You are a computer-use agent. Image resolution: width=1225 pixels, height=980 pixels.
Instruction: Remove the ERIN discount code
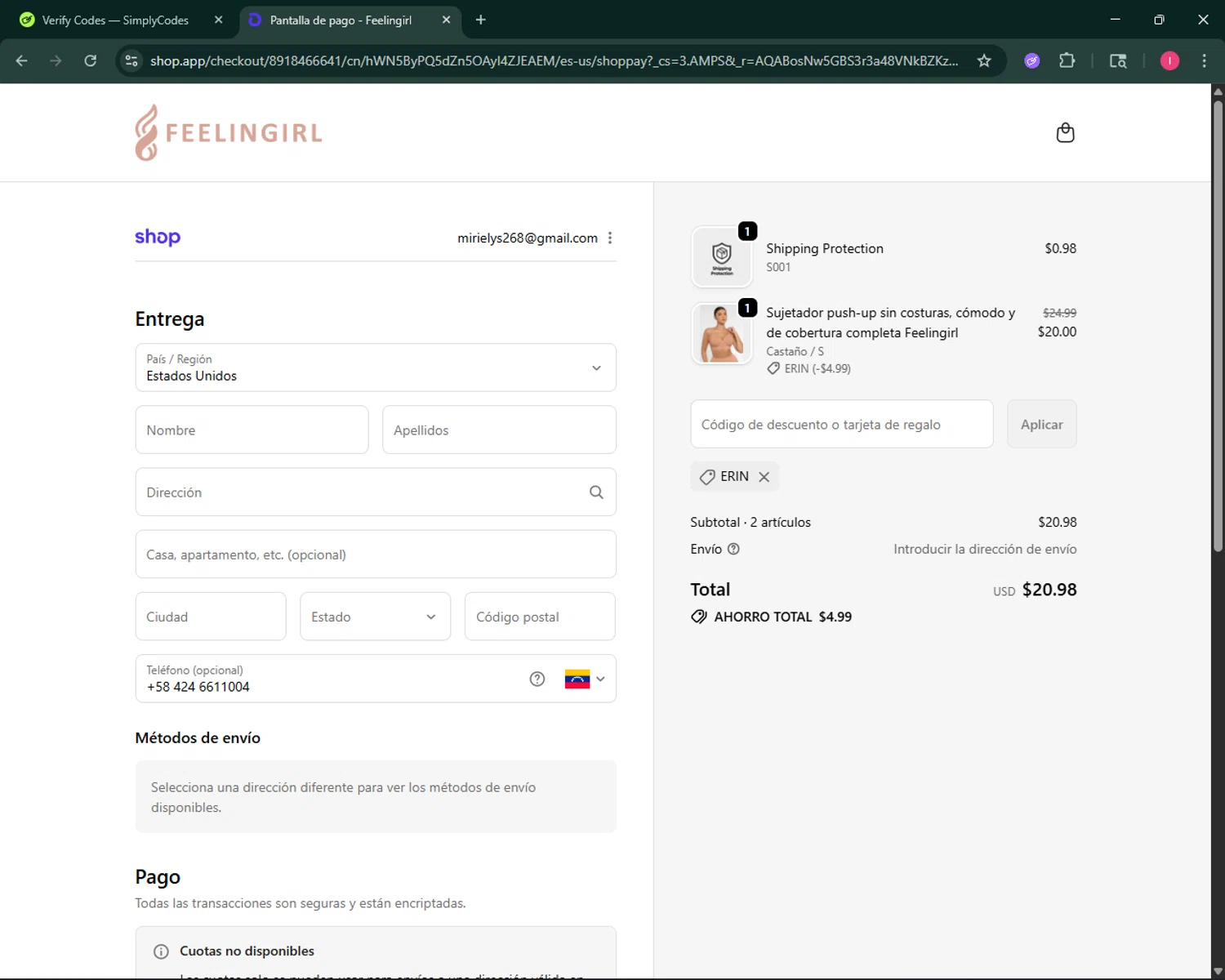click(x=764, y=477)
